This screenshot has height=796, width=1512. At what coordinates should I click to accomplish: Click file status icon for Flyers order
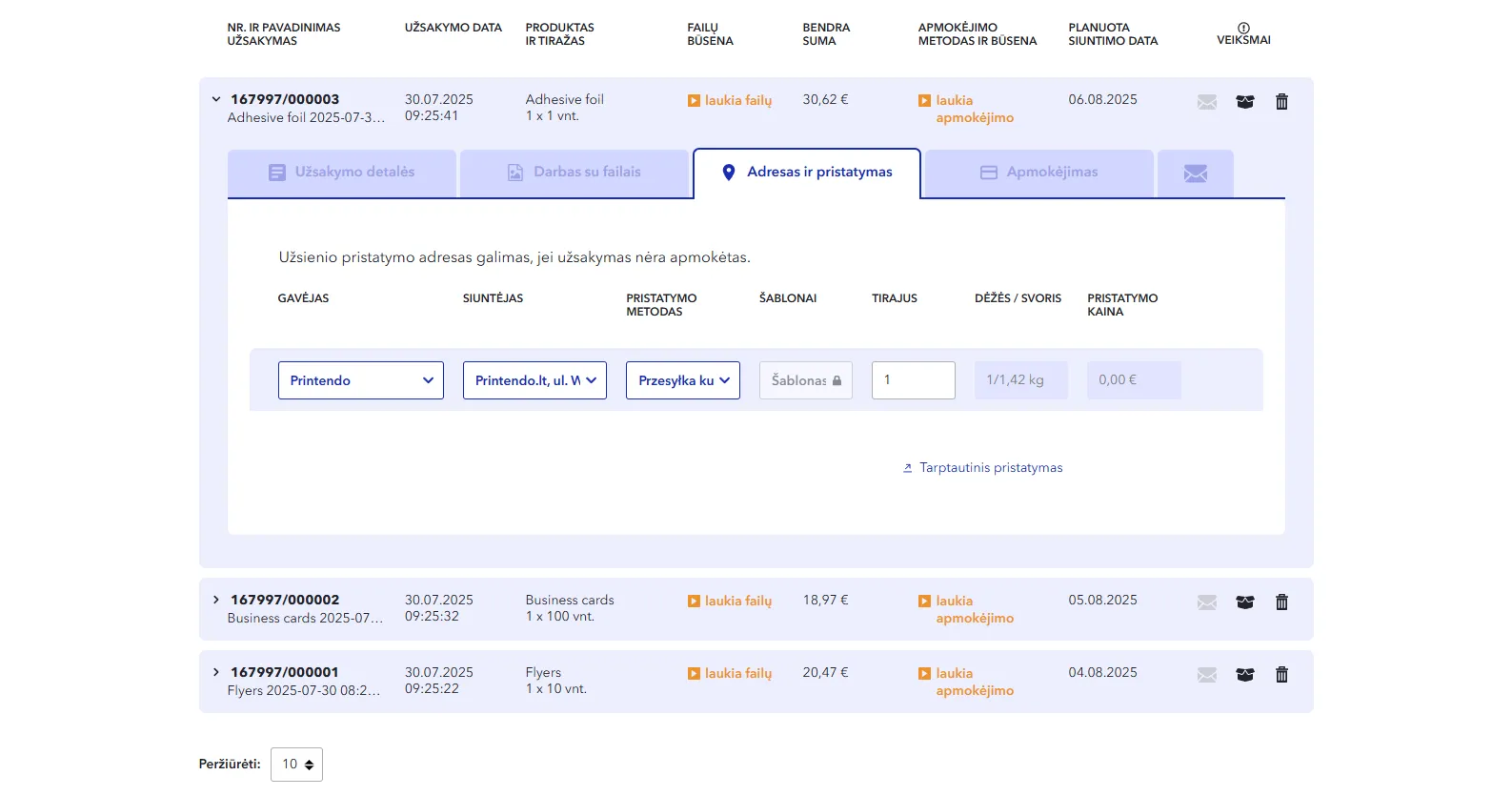pos(695,674)
